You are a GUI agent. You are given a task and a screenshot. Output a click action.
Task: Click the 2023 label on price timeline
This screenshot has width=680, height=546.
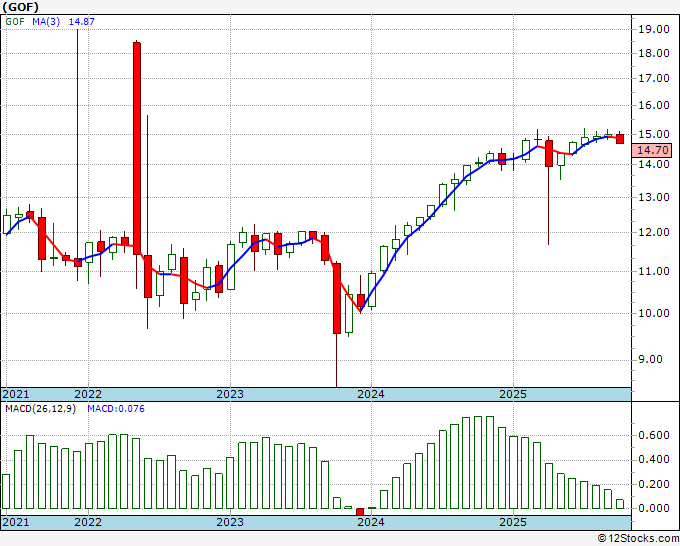click(x=230, y=394)
